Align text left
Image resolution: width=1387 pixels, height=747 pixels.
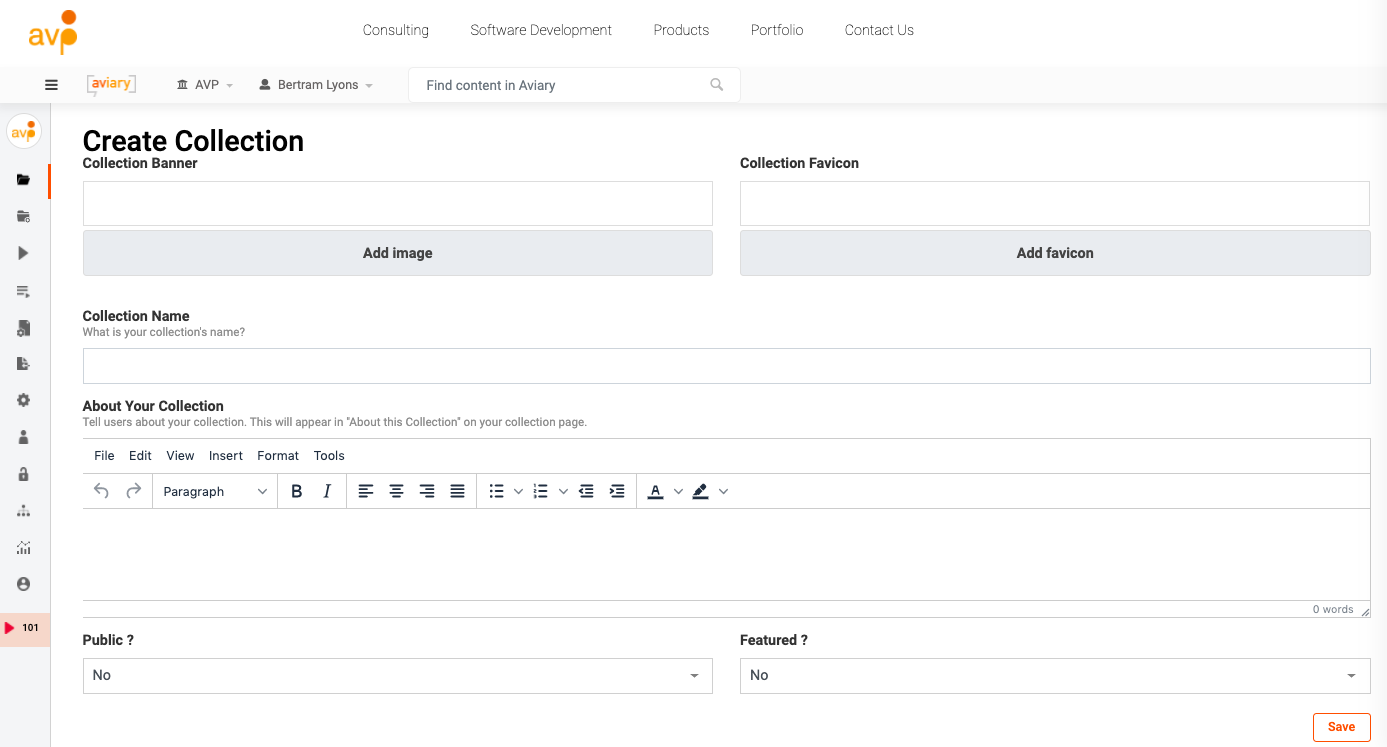tap(366, 491)
